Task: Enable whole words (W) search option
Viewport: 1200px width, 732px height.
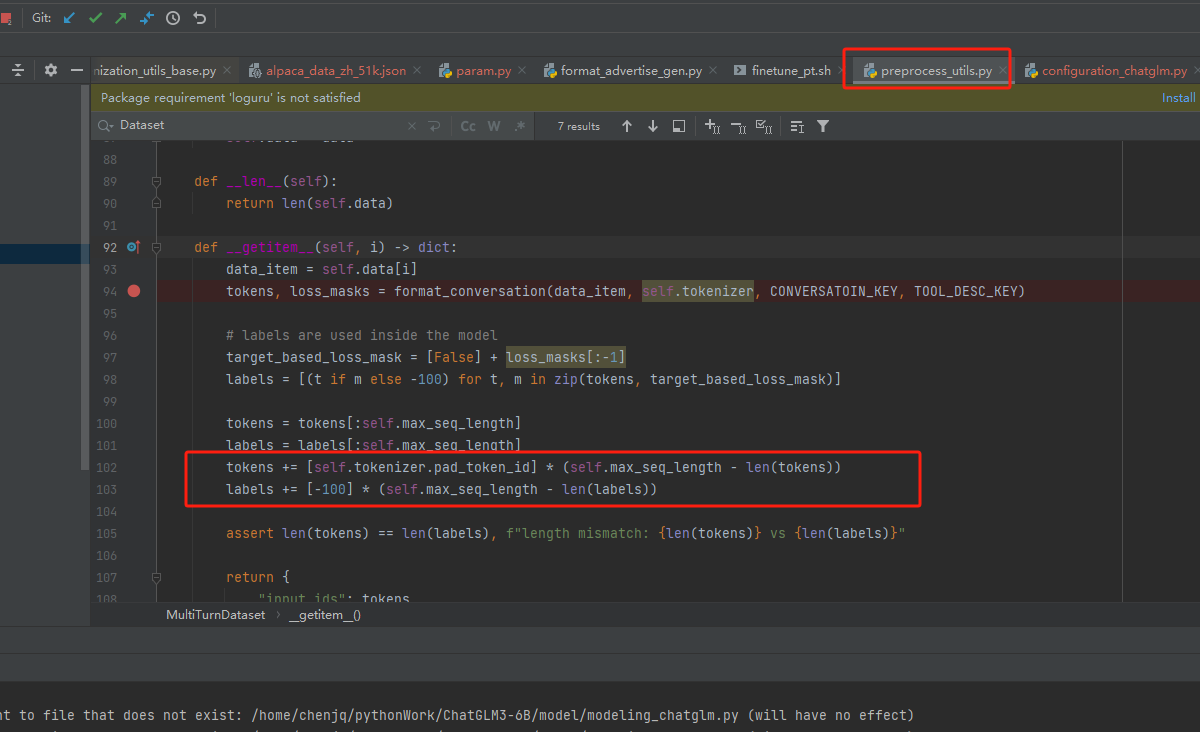Action: coord(490,125)
